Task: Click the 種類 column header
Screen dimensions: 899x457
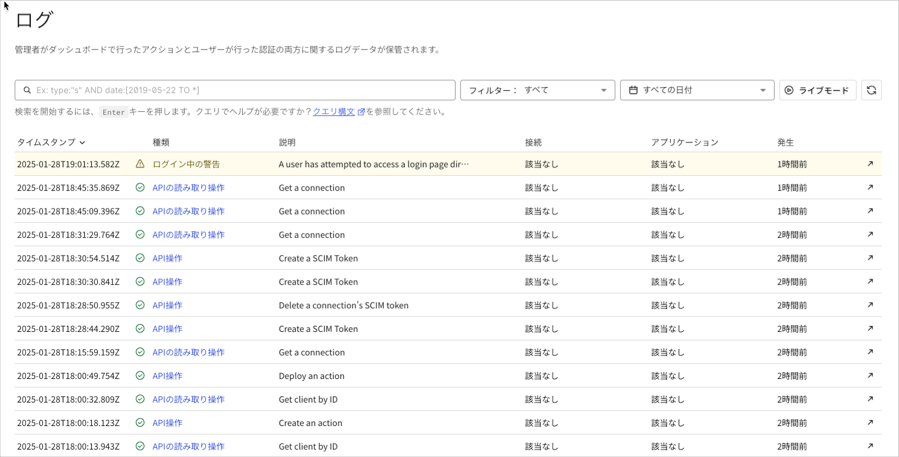Action: point(161,142)
